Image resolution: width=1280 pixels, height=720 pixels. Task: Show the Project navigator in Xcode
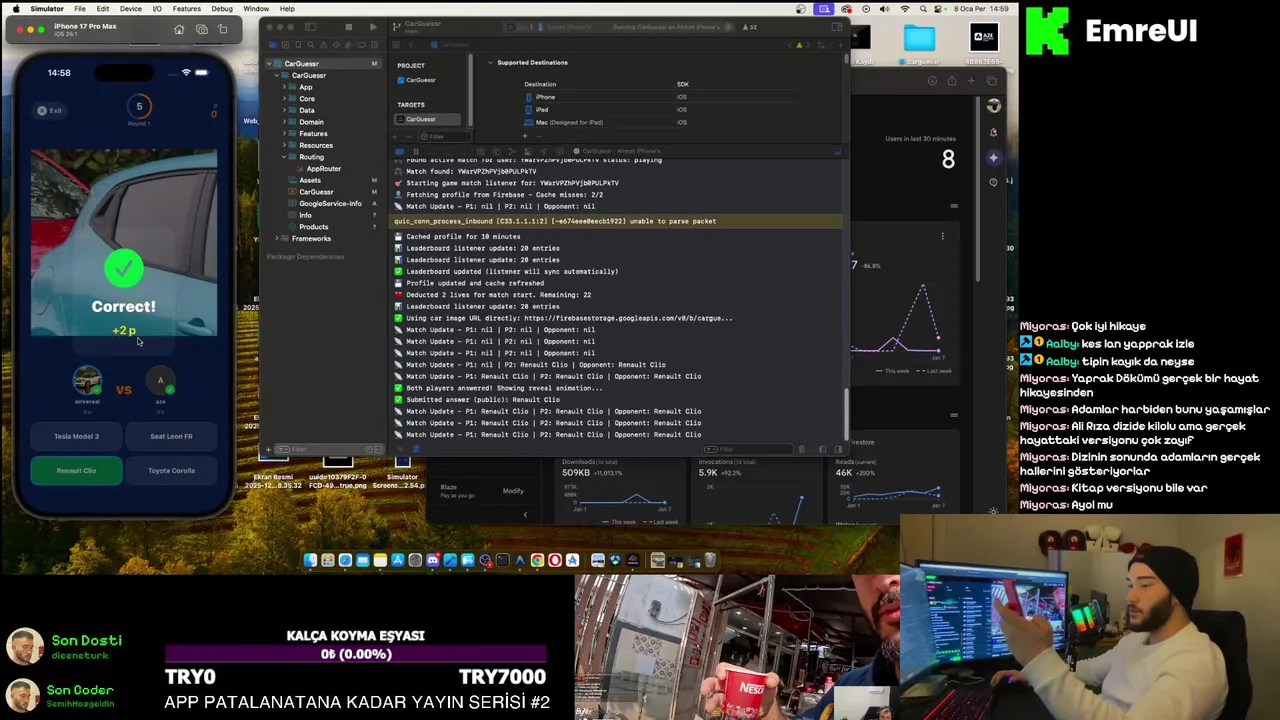(273, 45)
